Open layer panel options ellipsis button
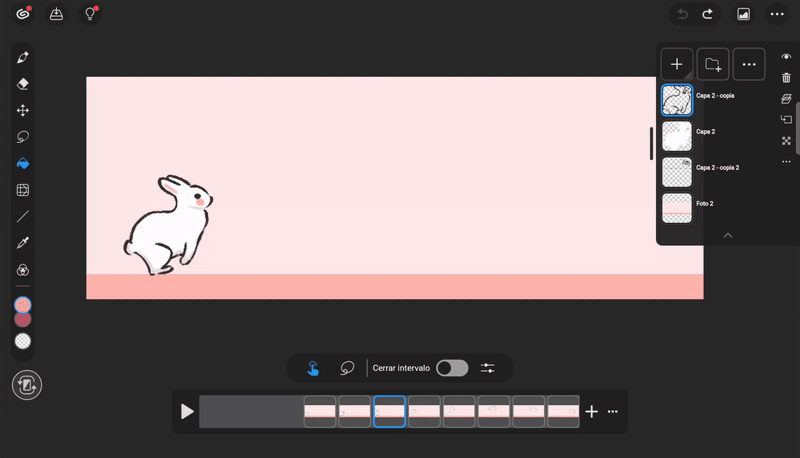The width and height of the screenshot is (800, 458). coord(749,64)
